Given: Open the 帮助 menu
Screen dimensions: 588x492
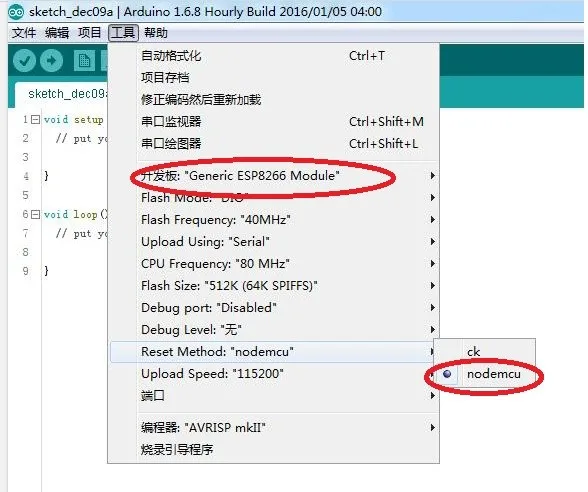Looking at the screenshot, I should tap(156, 33).
